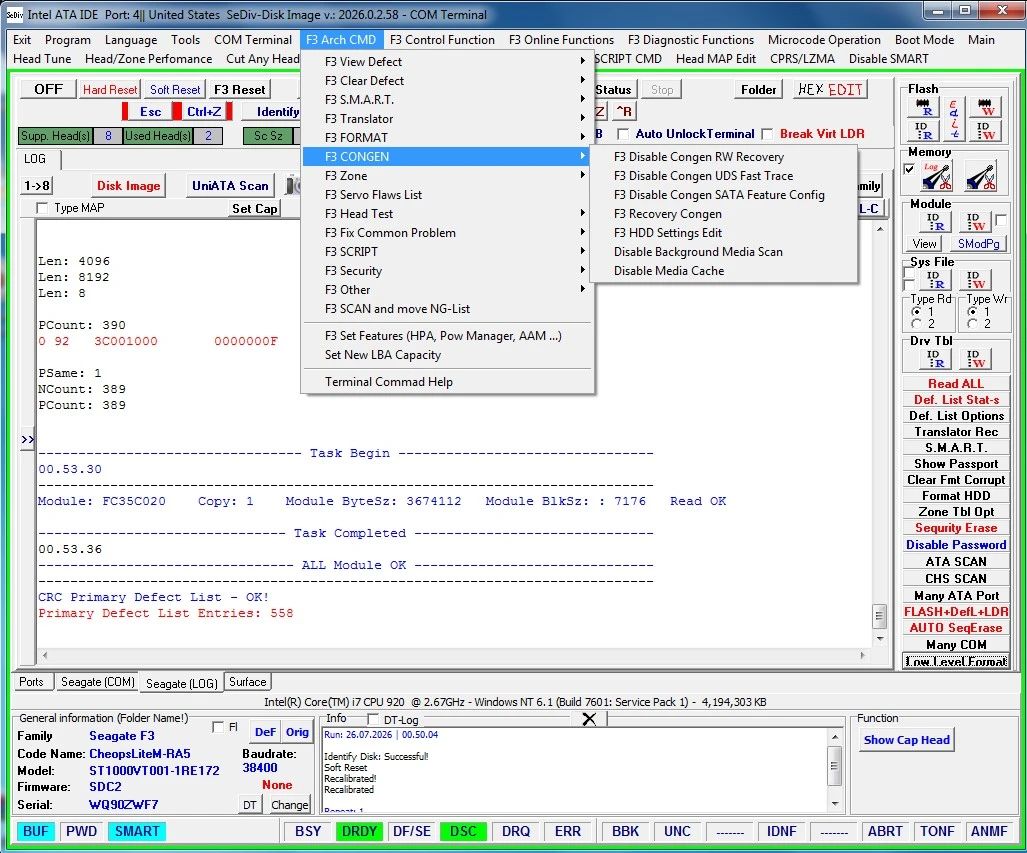Click the log horizontal scrollbar left arrow
Image resolution: width=1027 pixels, height=853 pixels.
(x=45, y=655)
